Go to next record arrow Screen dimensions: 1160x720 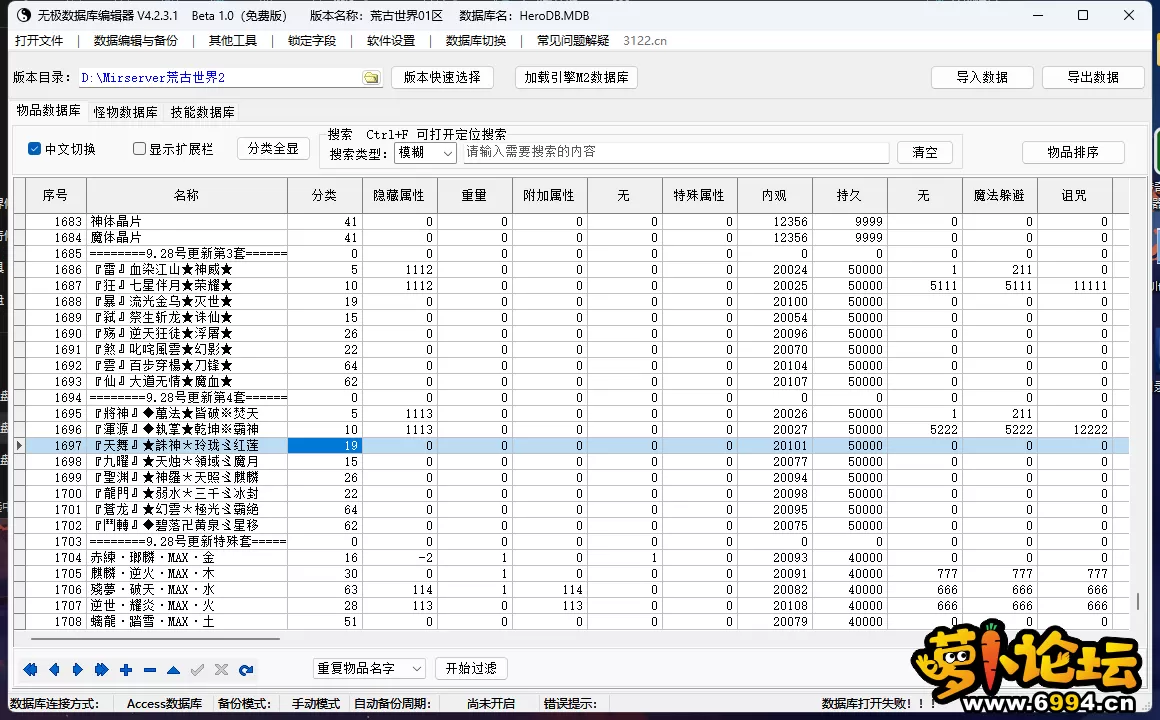(78, 670)
